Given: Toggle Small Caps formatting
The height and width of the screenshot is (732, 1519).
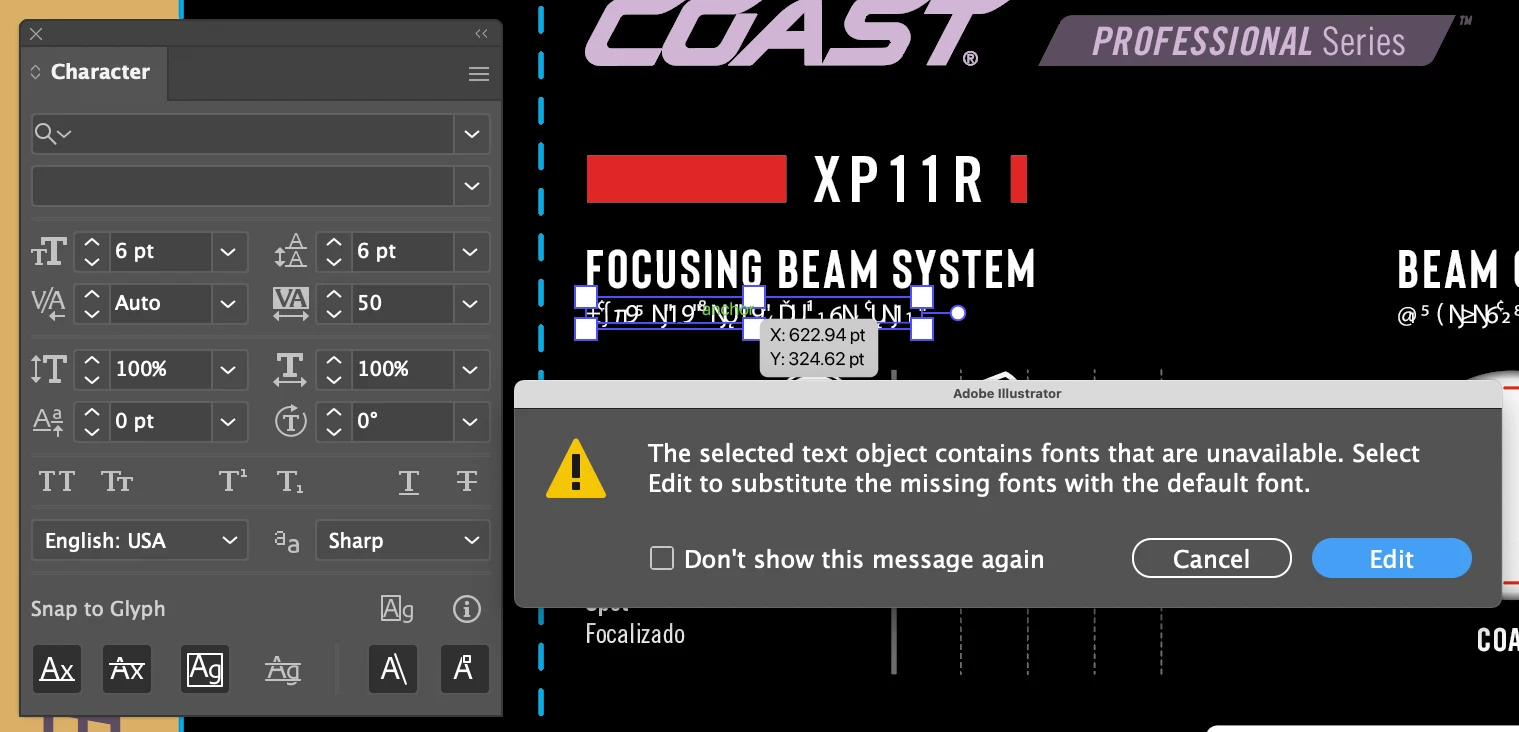Looking at the screenshot, I should 117,483.
